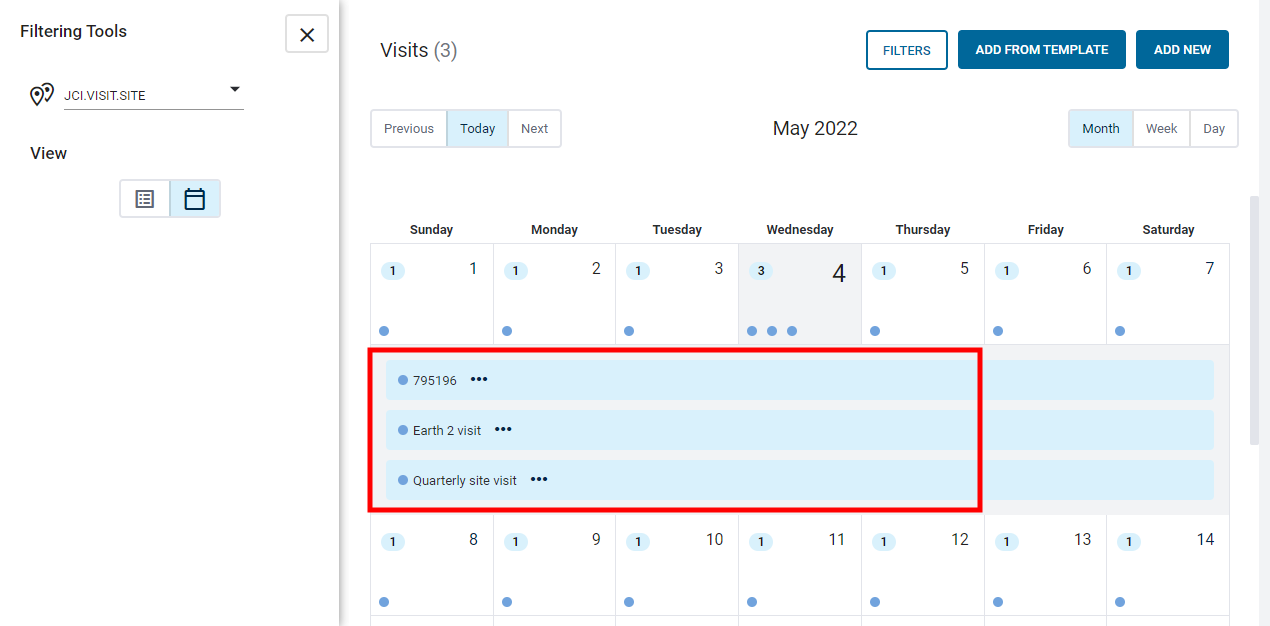Select May 1 date cell

point(432,294)
